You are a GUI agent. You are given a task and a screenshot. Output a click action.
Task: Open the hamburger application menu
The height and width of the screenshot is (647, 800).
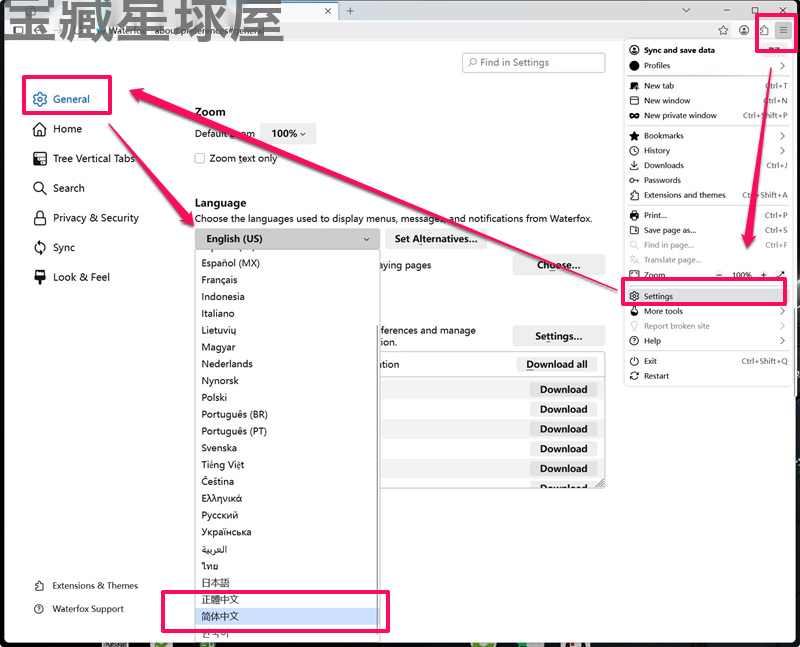click(x=783, y=30)
